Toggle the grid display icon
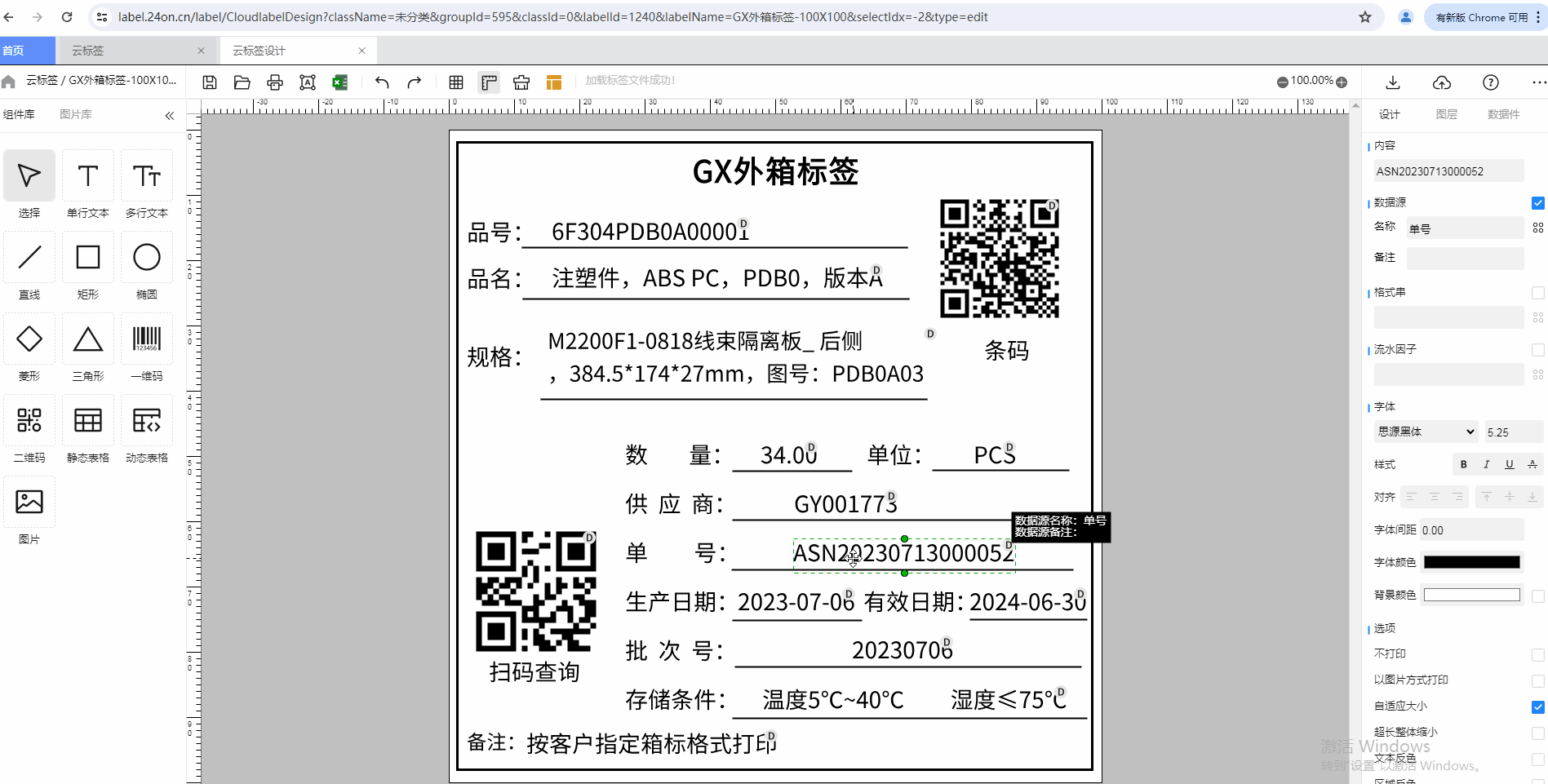The image size is (1548, 784). tap(456, 82)
